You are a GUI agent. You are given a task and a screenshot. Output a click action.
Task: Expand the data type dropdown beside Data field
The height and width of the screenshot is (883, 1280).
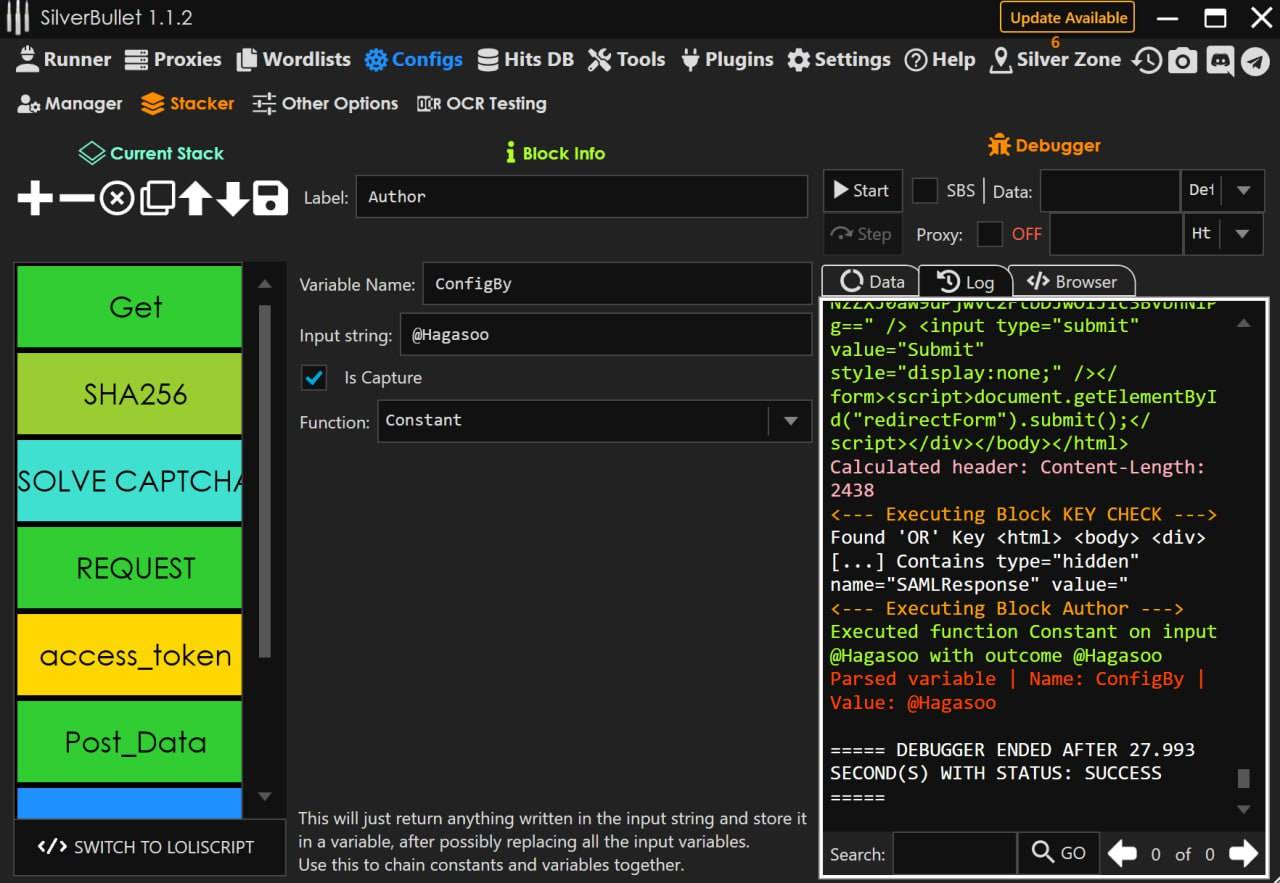(1243, 191)
